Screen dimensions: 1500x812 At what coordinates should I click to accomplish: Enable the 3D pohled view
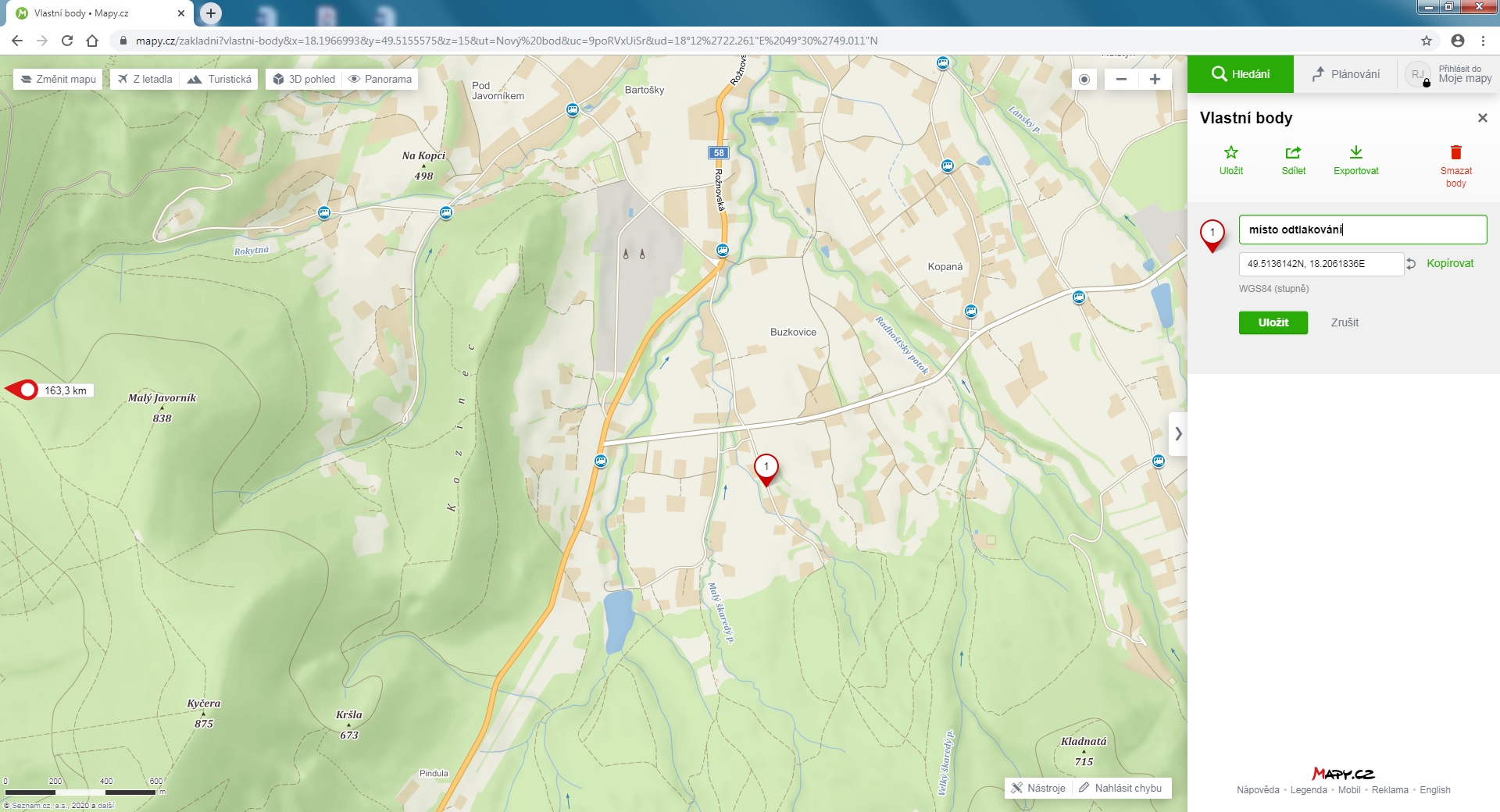click(304, 79)
